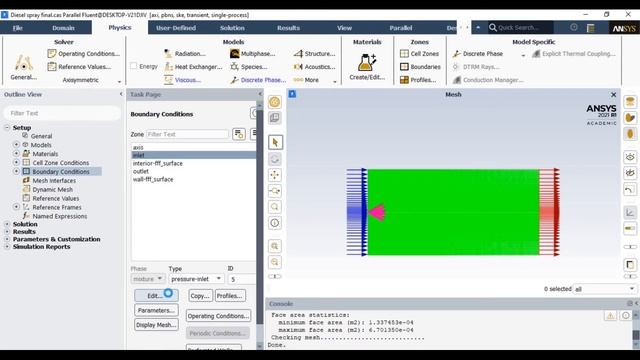Viewport: 640px width, 360px height.
Task: Switch to the User-Defined ribbon tab
Action: pyautogui.click(x=176, y=28)
